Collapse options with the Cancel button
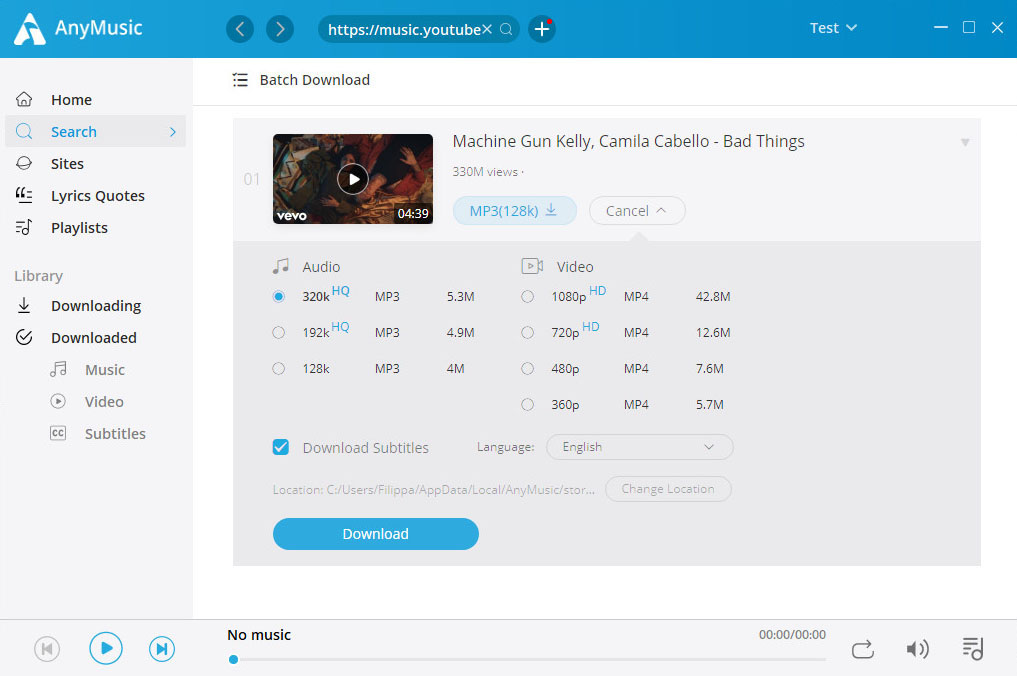 637,211
